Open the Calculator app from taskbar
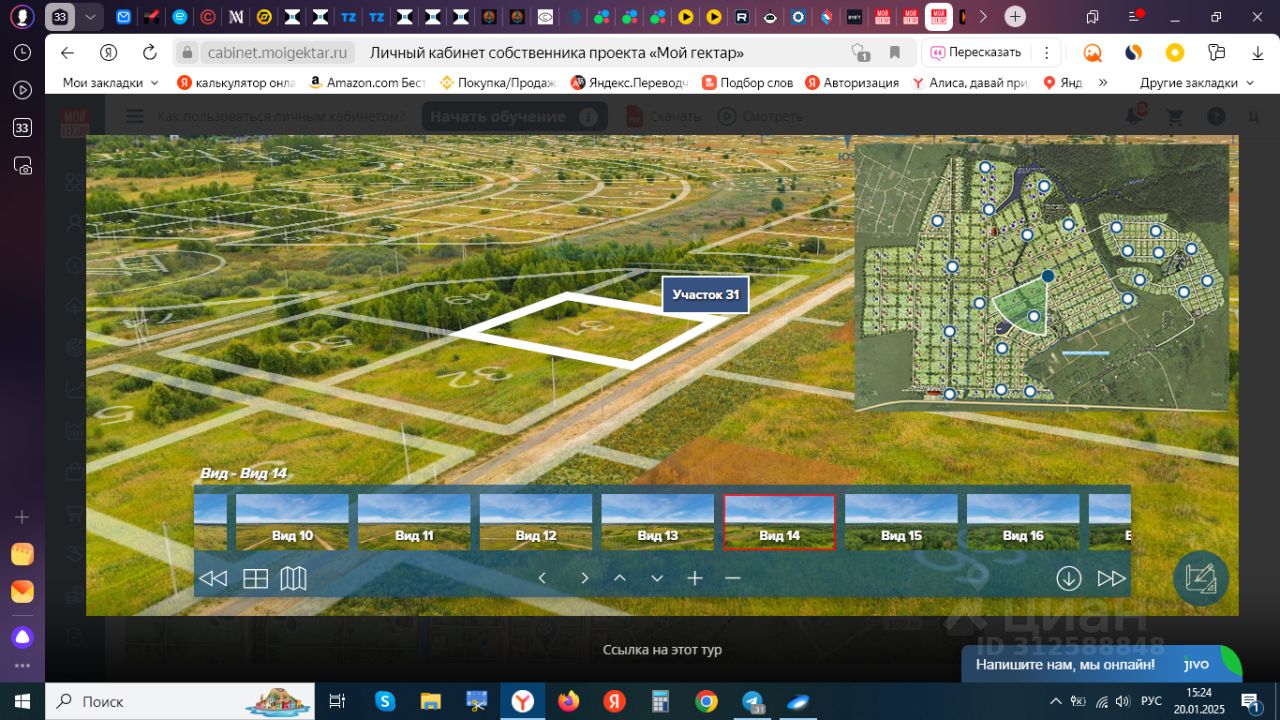This screenshot has width=1280, height=720. 660,701
